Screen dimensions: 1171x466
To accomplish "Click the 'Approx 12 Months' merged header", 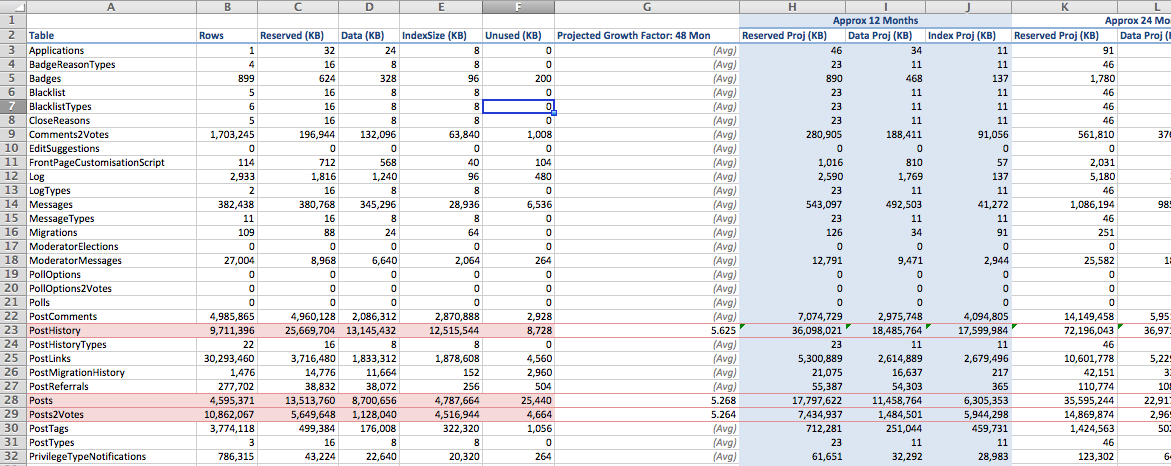I will [x=875, y=21].
